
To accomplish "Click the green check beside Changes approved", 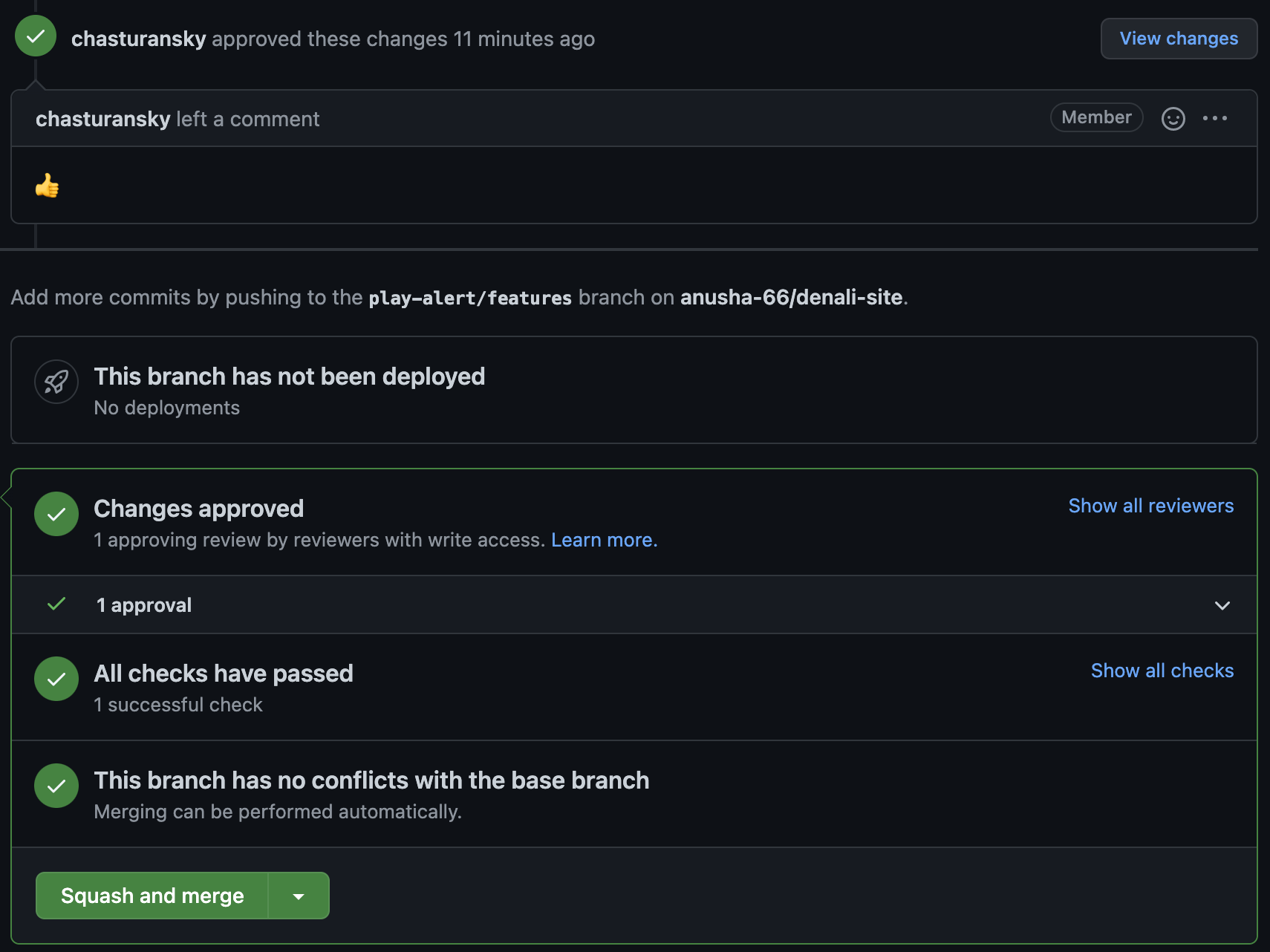I will coord(56,513).
